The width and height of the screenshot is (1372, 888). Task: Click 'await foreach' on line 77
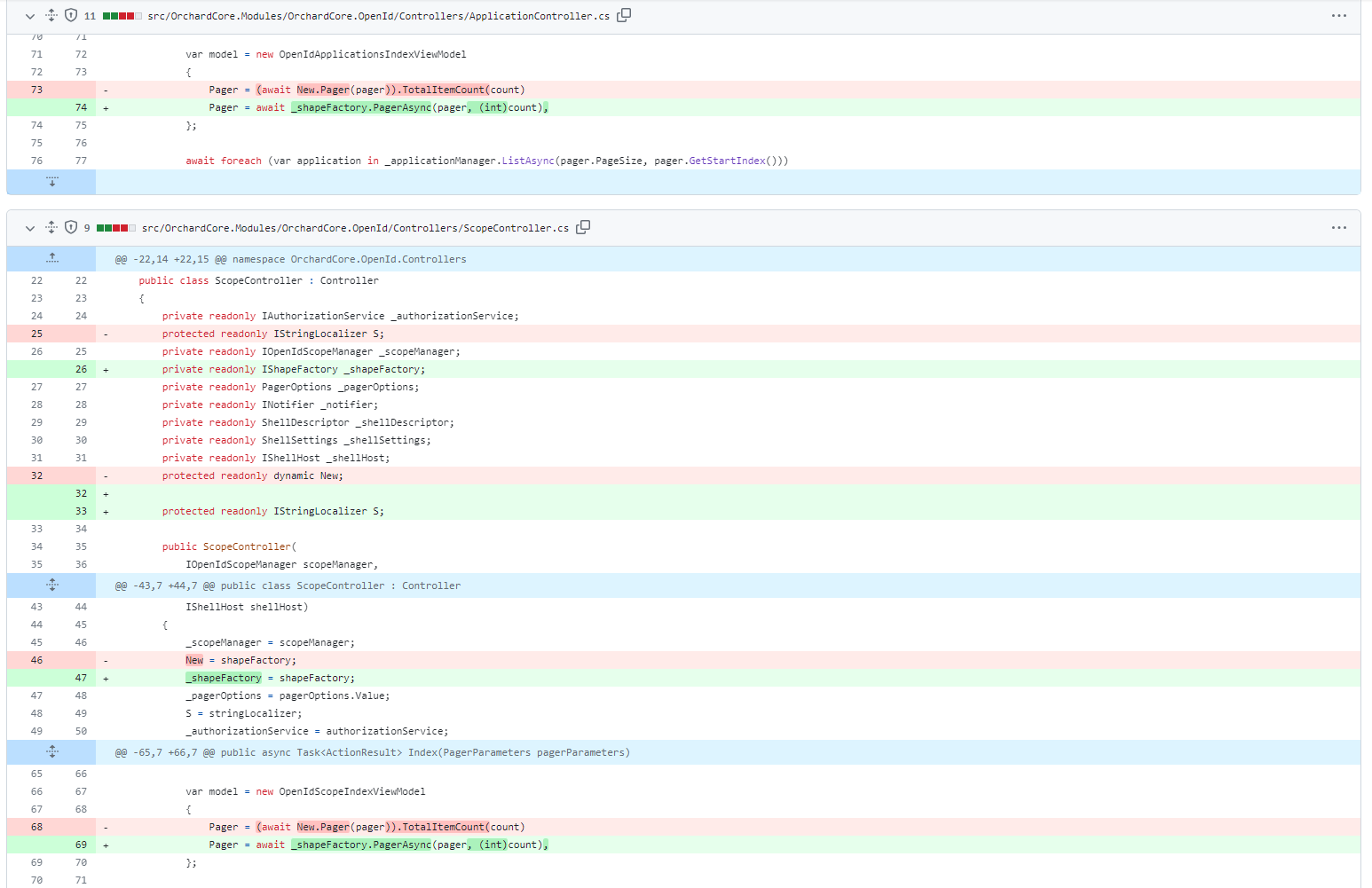224,161
